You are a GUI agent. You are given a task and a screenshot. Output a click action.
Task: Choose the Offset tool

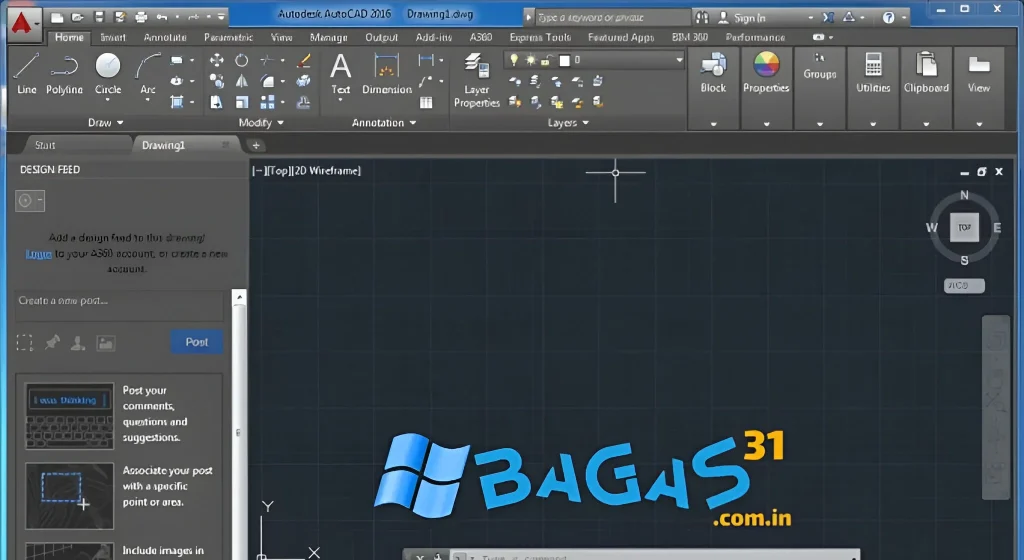click(x=303, y=102)
